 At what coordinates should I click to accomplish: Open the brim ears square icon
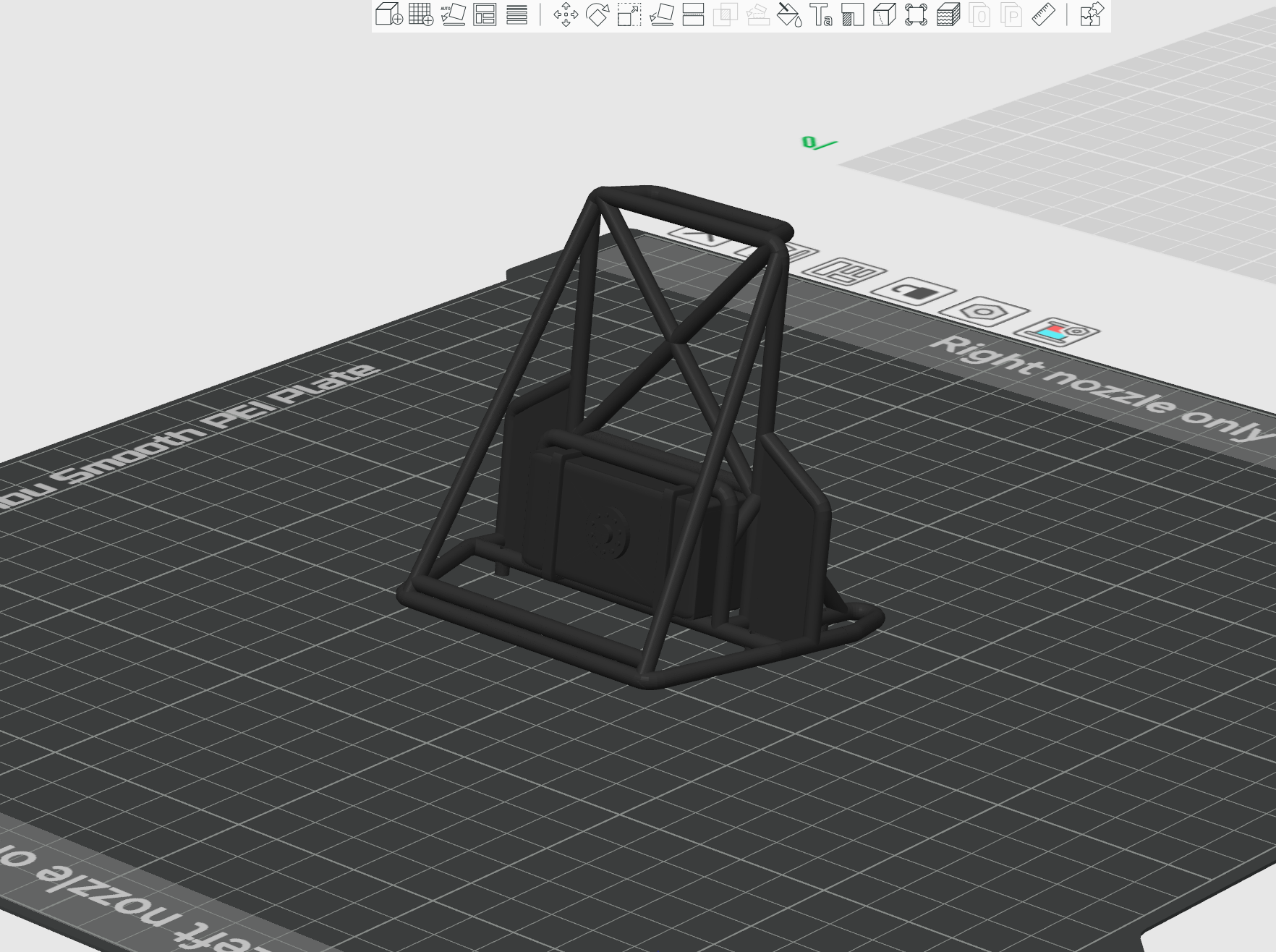(x=916, y=14)
